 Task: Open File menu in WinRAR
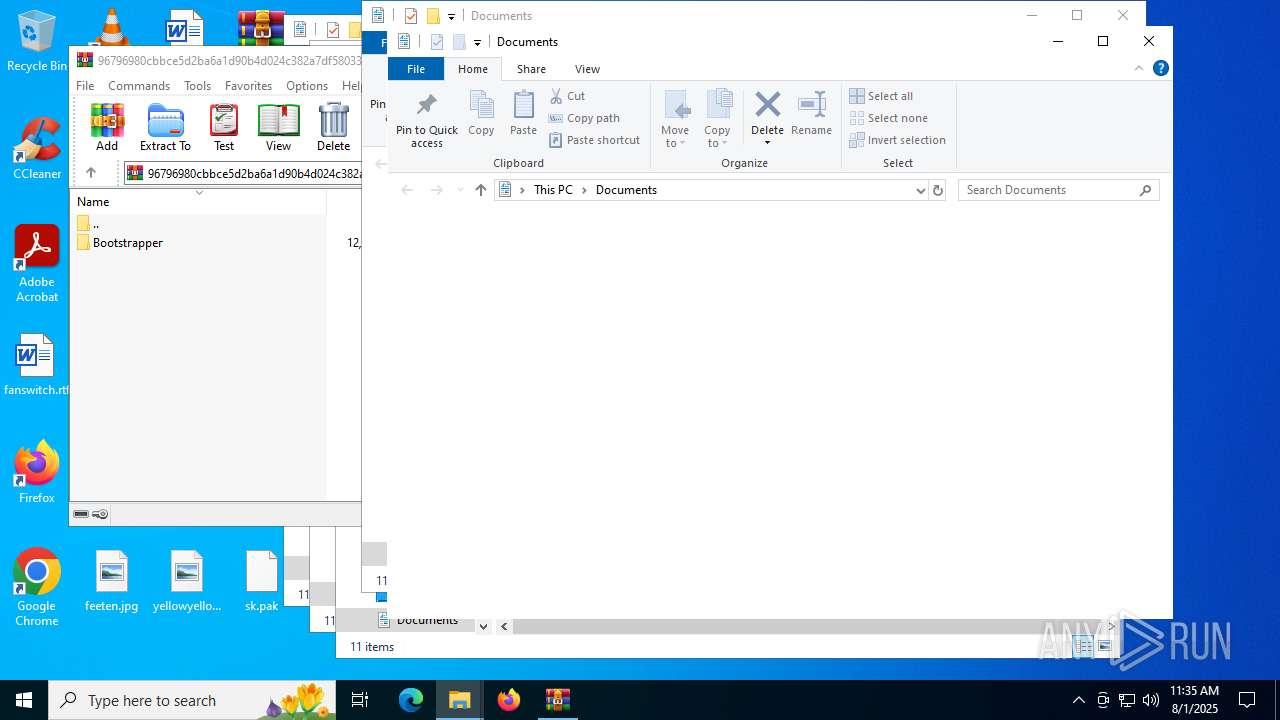85,86
